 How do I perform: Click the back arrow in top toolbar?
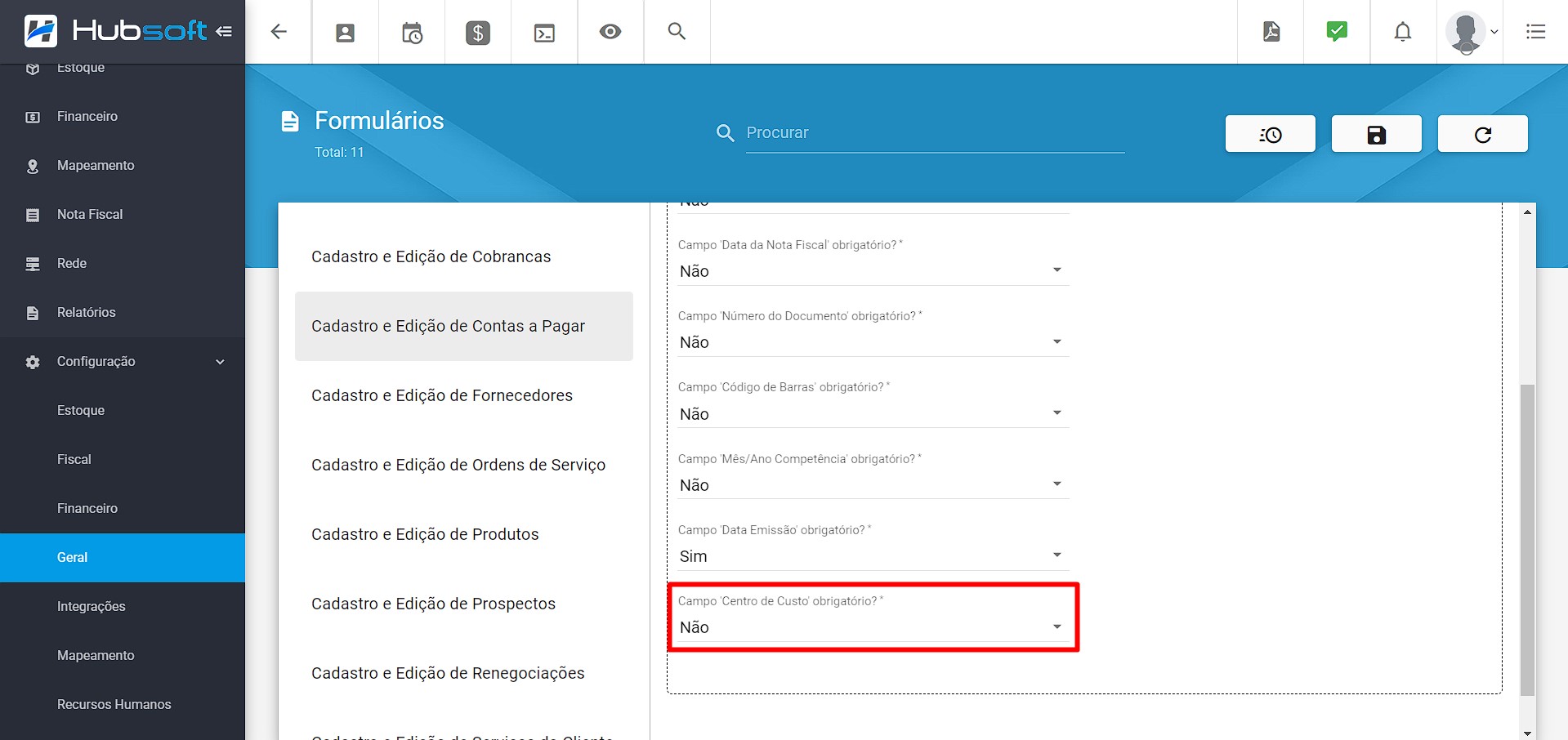point(279,32)
